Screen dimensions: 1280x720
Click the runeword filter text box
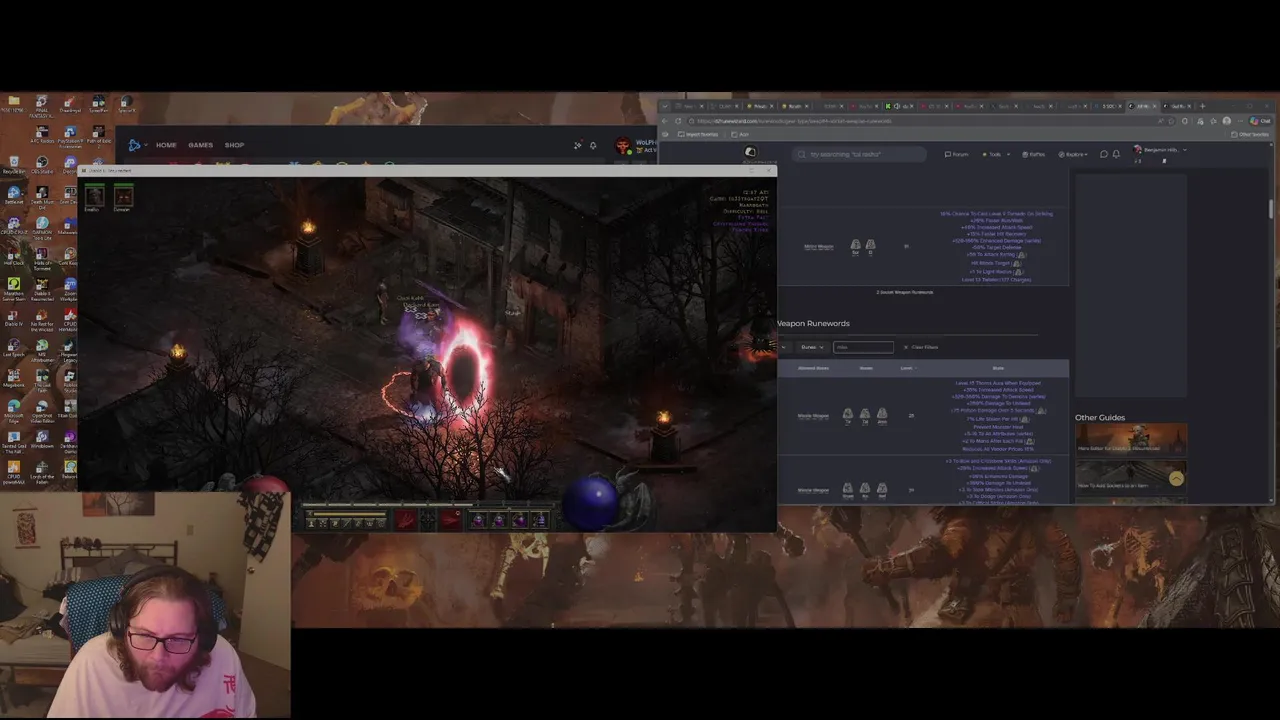[x=863, y=347]
